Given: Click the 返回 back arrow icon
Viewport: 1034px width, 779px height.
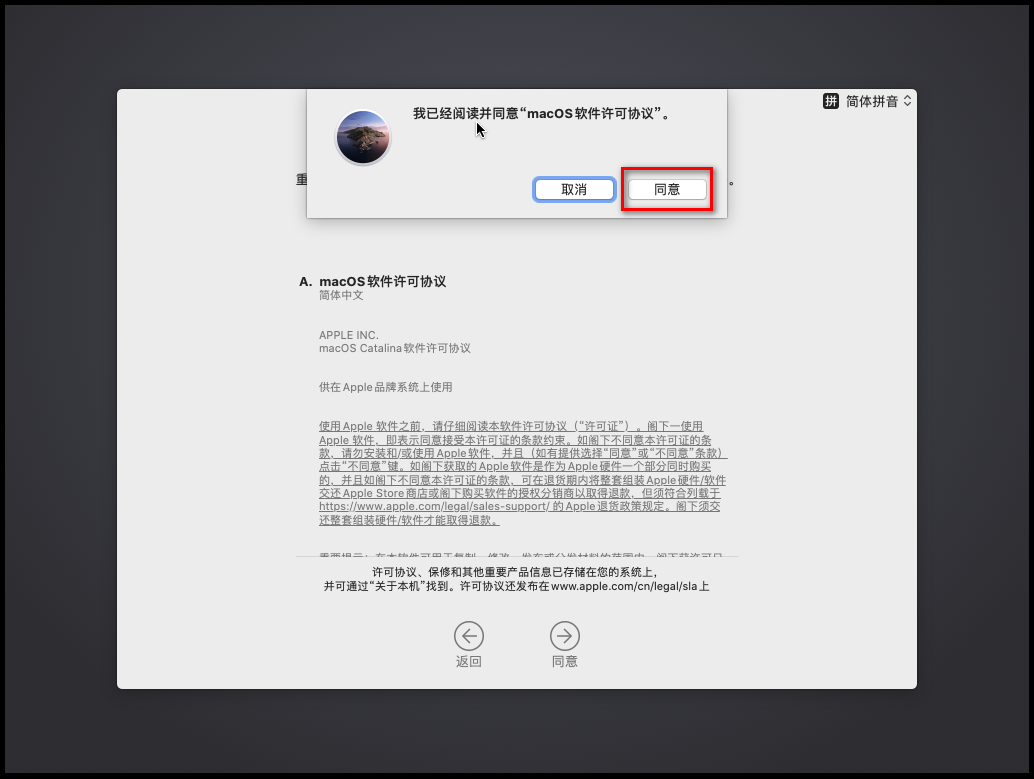Looking at the screenshot, I should pyautogui.click(x=469, y=636).
